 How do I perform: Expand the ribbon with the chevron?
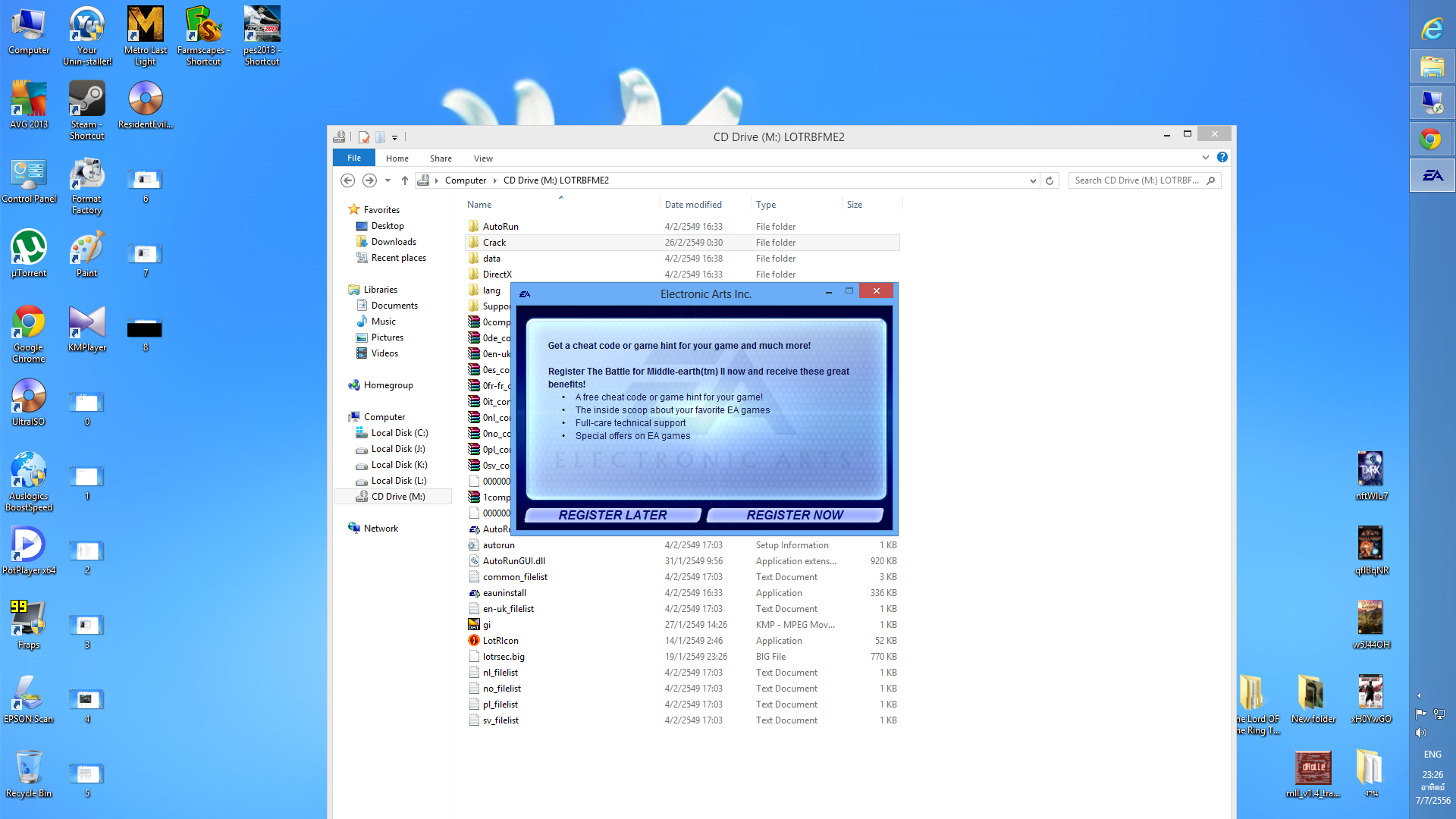1205,157
